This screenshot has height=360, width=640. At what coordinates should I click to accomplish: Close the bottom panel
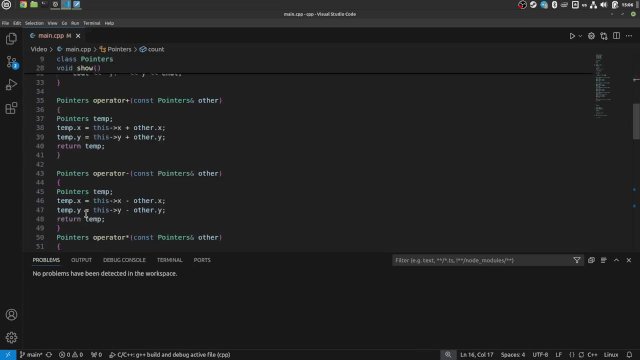[629, 260]
